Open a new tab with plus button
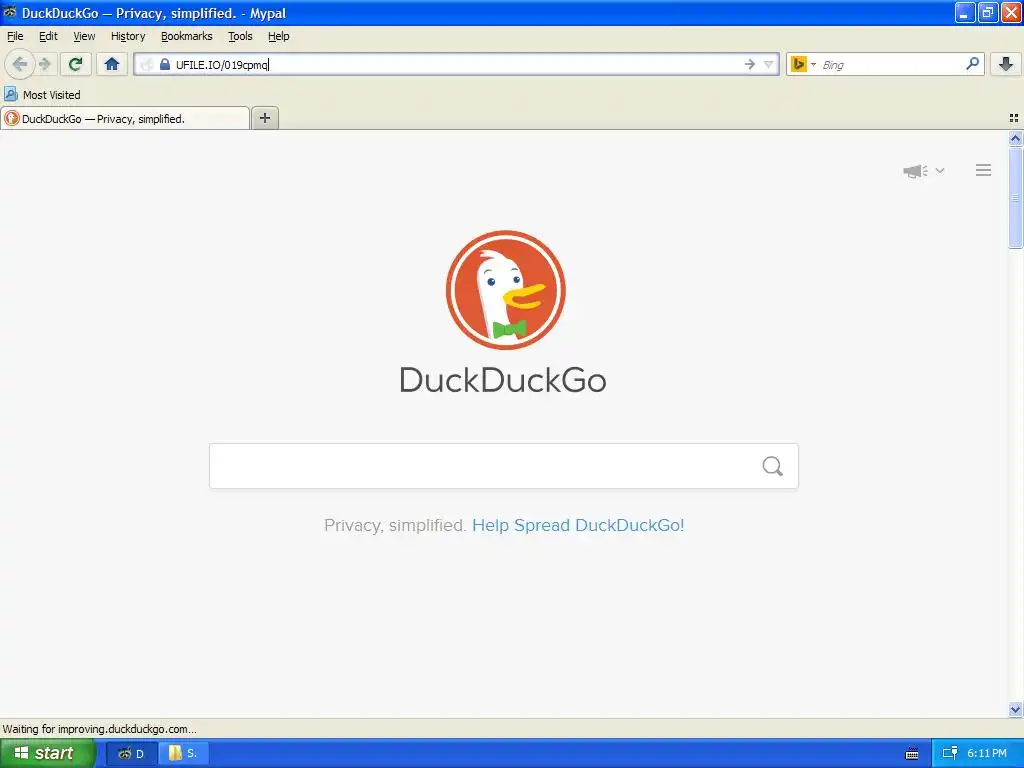This screenshot has height=768, width=1024. [264, 118]
